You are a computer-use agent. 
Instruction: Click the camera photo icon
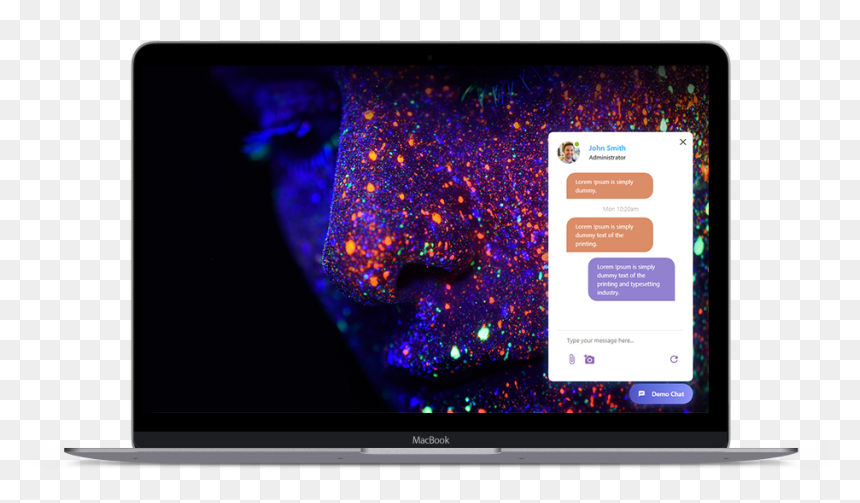(590, 359)
